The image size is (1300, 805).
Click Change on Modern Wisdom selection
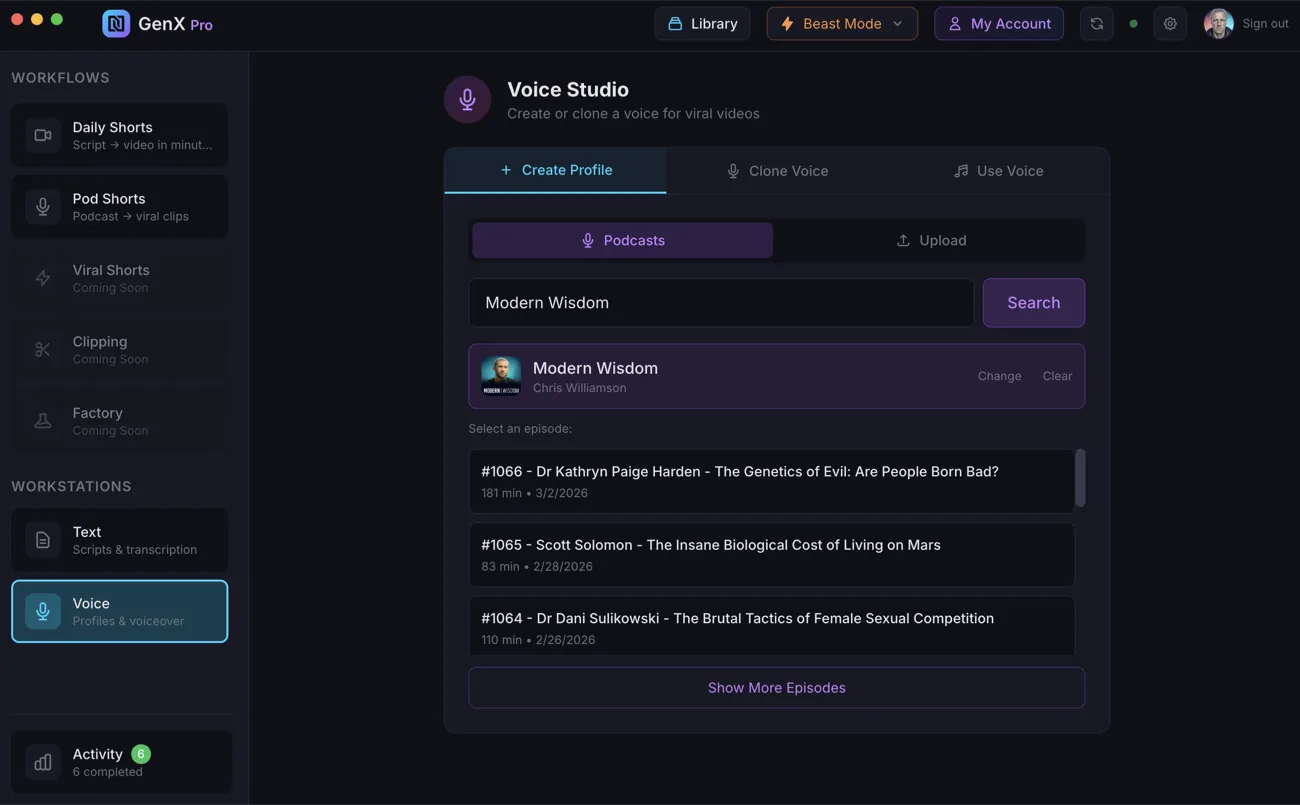[x=999, y=375]
